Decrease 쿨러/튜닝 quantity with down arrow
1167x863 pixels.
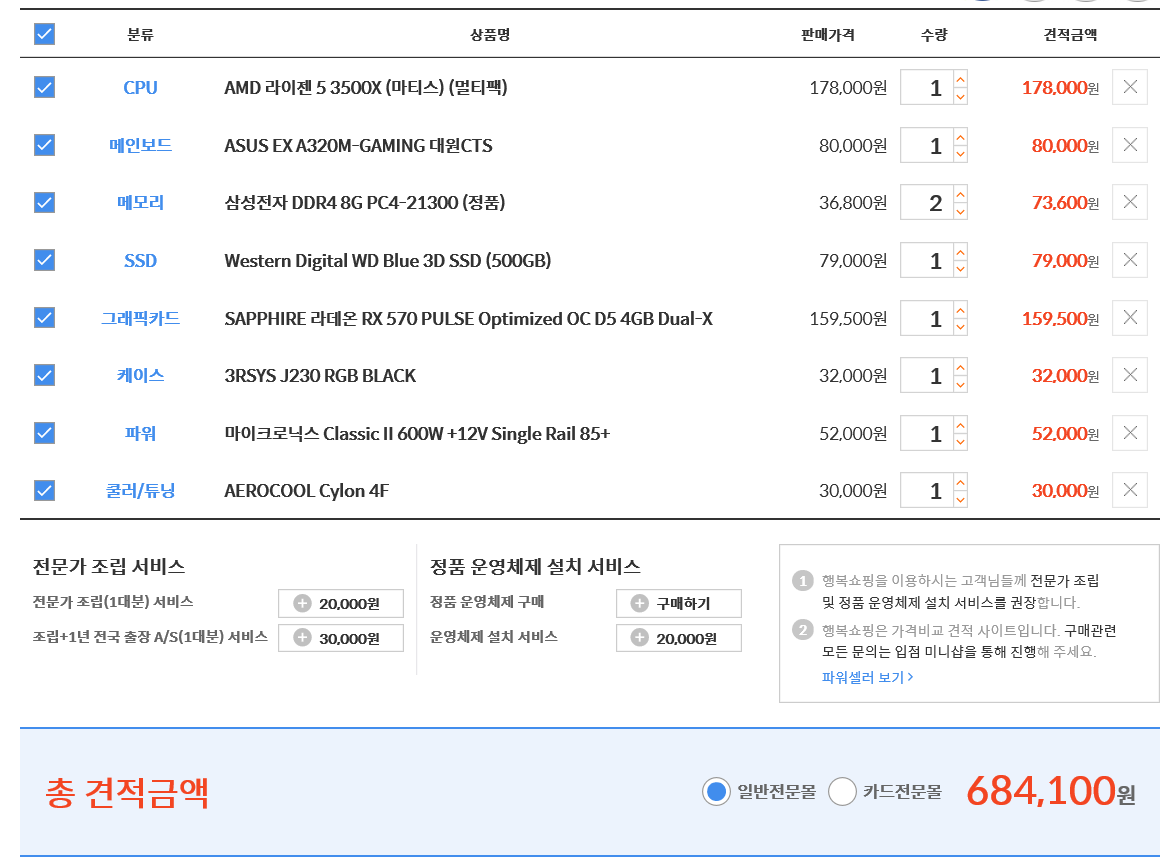[960, 500]
